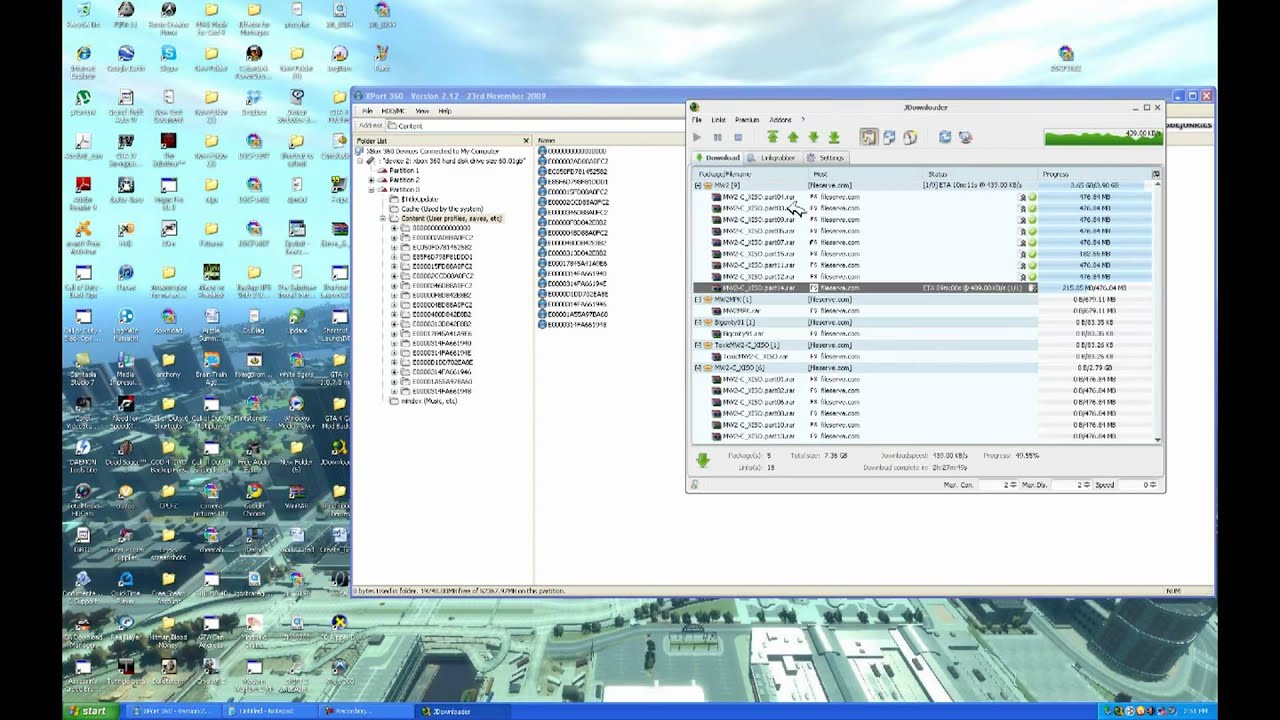The width and height of the screenshot is (1280, 720).
Task: Click the Host column header in JDownloader
Action: pyautogui.click(x=866, y=174)
